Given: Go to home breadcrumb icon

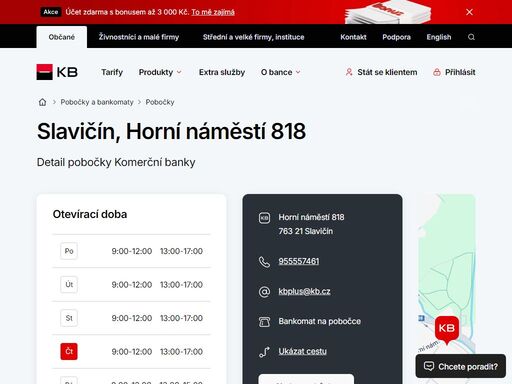Looking at the screenshot, I should click(x=42, y=102).
